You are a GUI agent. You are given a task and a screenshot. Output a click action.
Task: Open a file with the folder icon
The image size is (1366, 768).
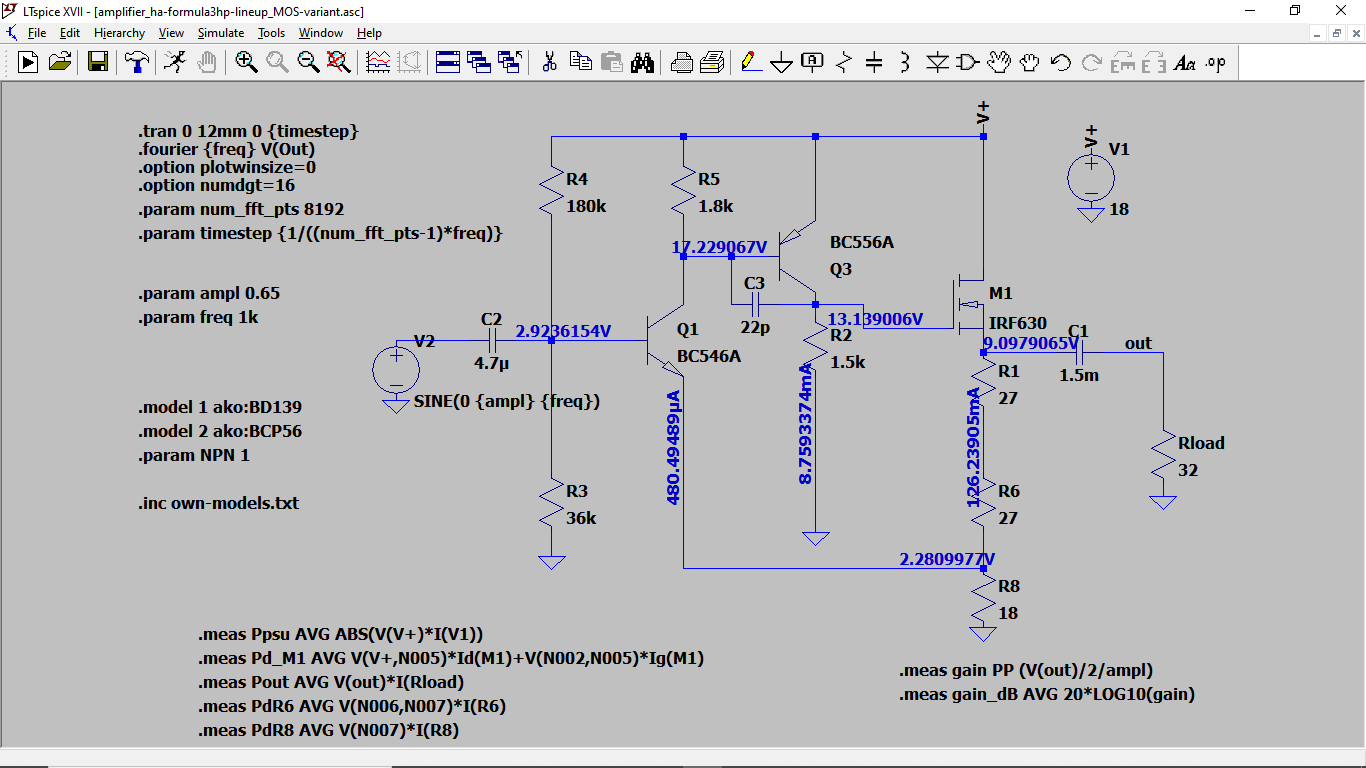point(61,62)
